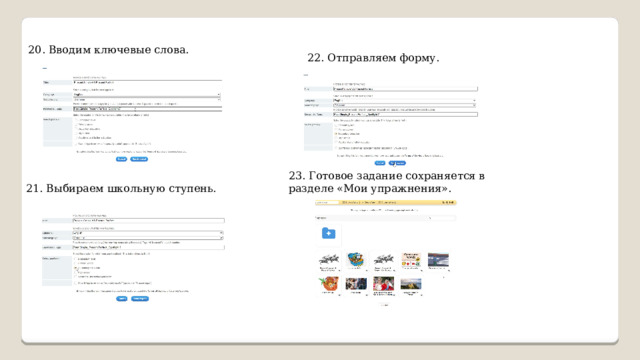This screenshot has height=360, width=640.
Task: Tick the last school level checkbox in step 21 form
Action: (x=76, y=277)
